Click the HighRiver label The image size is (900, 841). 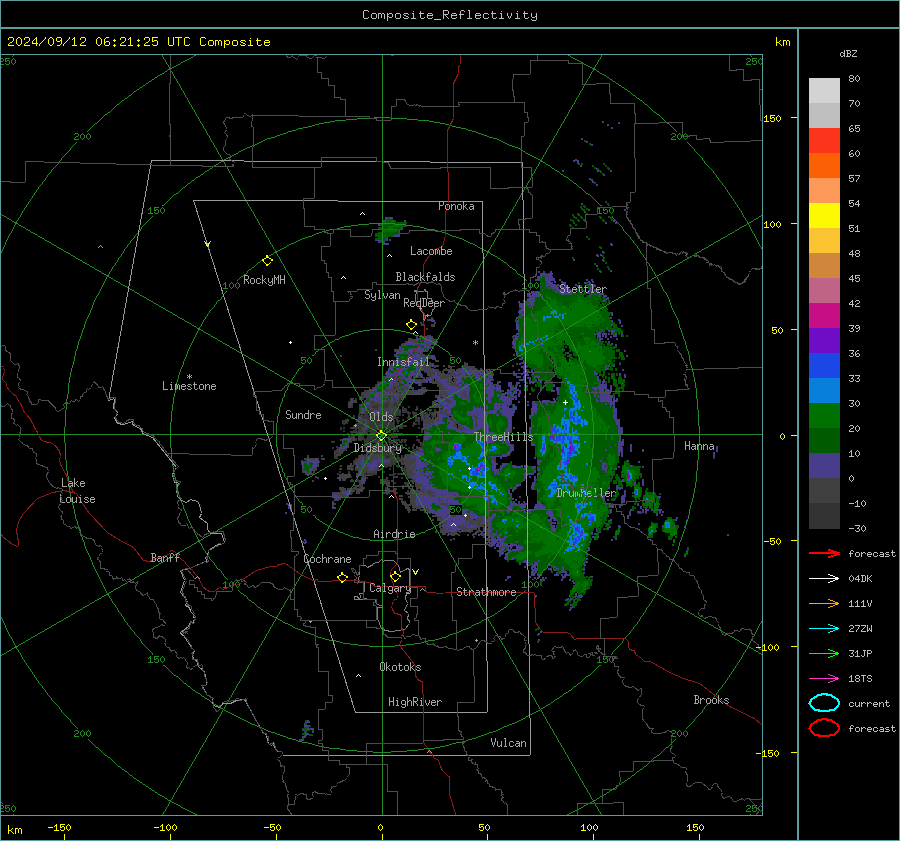(415, 702)
